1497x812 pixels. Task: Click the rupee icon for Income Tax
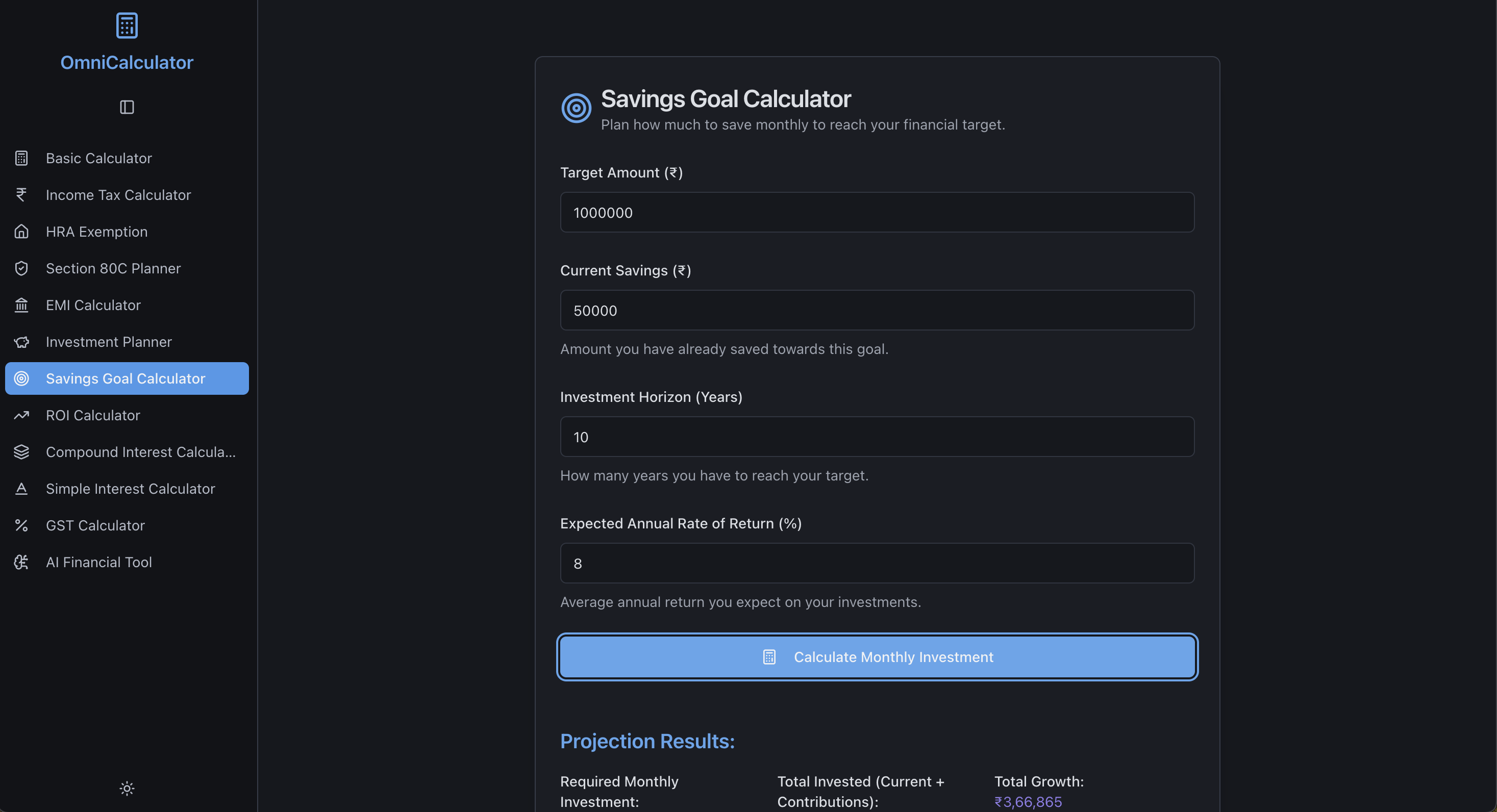point(21,194)
